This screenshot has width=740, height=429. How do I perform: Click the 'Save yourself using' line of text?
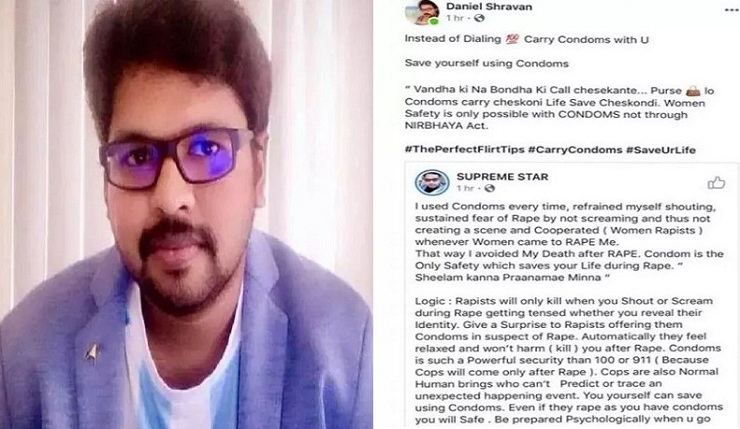click(x=487, y=64)
